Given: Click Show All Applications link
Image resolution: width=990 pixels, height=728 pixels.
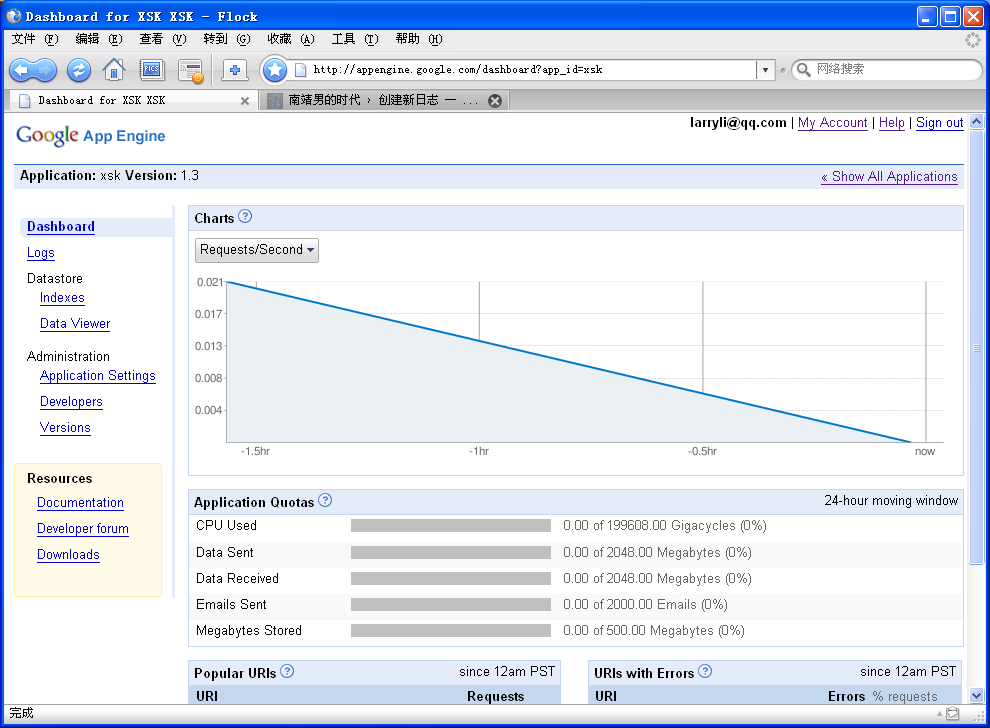Looking at the screenshot, I should click(889, 177).
